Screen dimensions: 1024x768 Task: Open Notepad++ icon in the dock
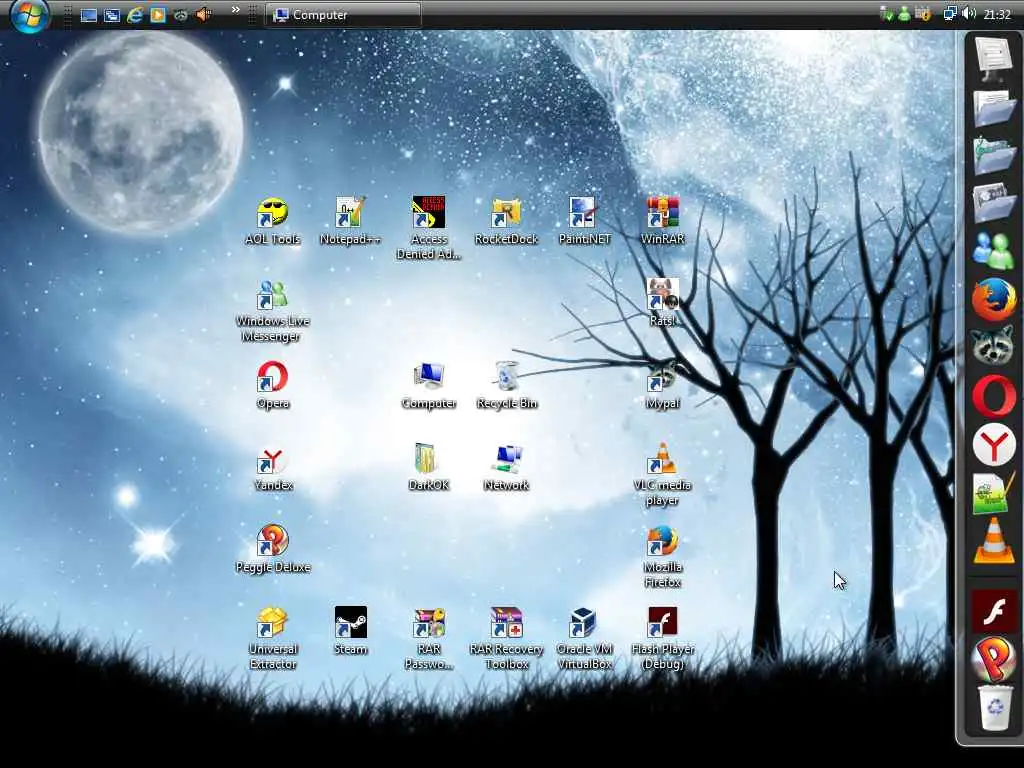[x=994, y=494]
